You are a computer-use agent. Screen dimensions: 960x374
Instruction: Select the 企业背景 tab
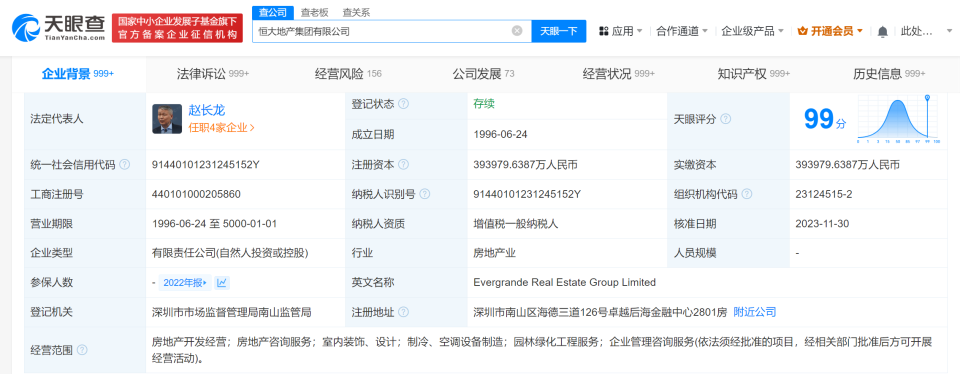(x=78, y=74)
